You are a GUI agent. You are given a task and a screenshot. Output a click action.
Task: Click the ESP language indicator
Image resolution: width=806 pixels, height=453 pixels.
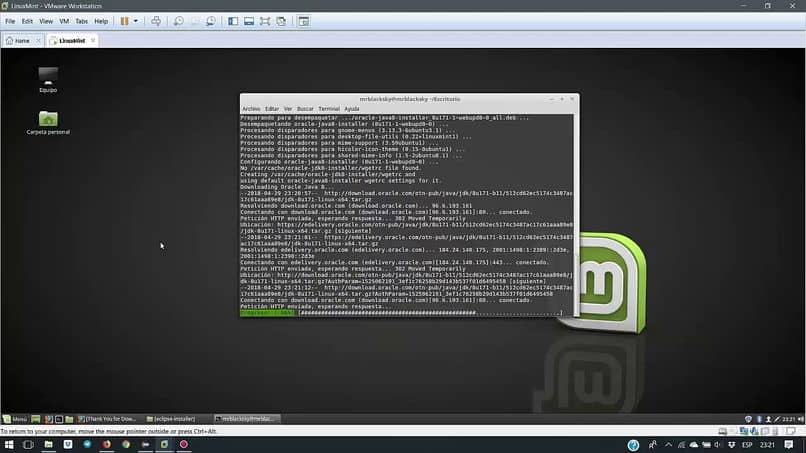pos(747,445)
